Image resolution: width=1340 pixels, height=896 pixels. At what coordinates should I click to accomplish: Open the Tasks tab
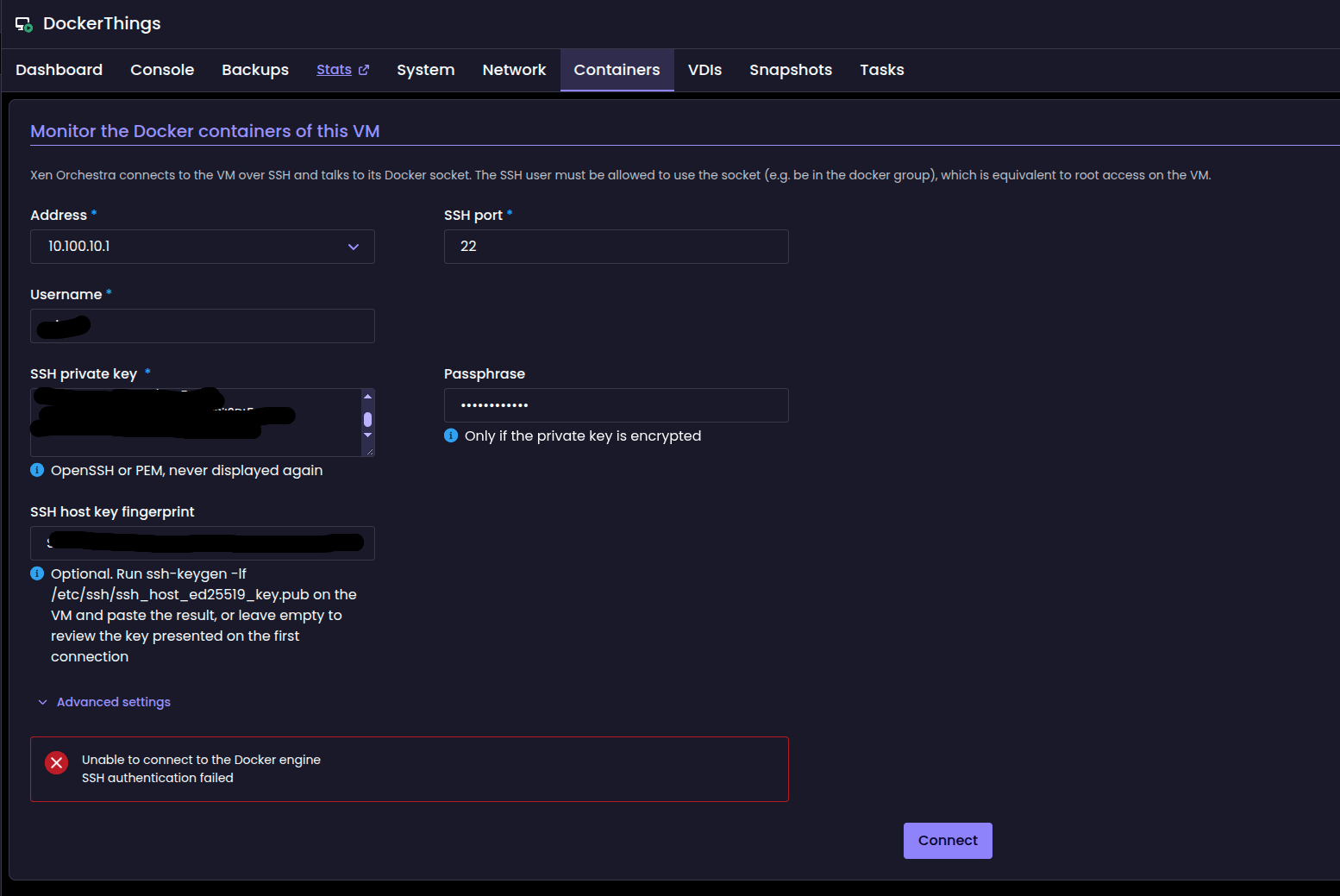tap(882, 70)
